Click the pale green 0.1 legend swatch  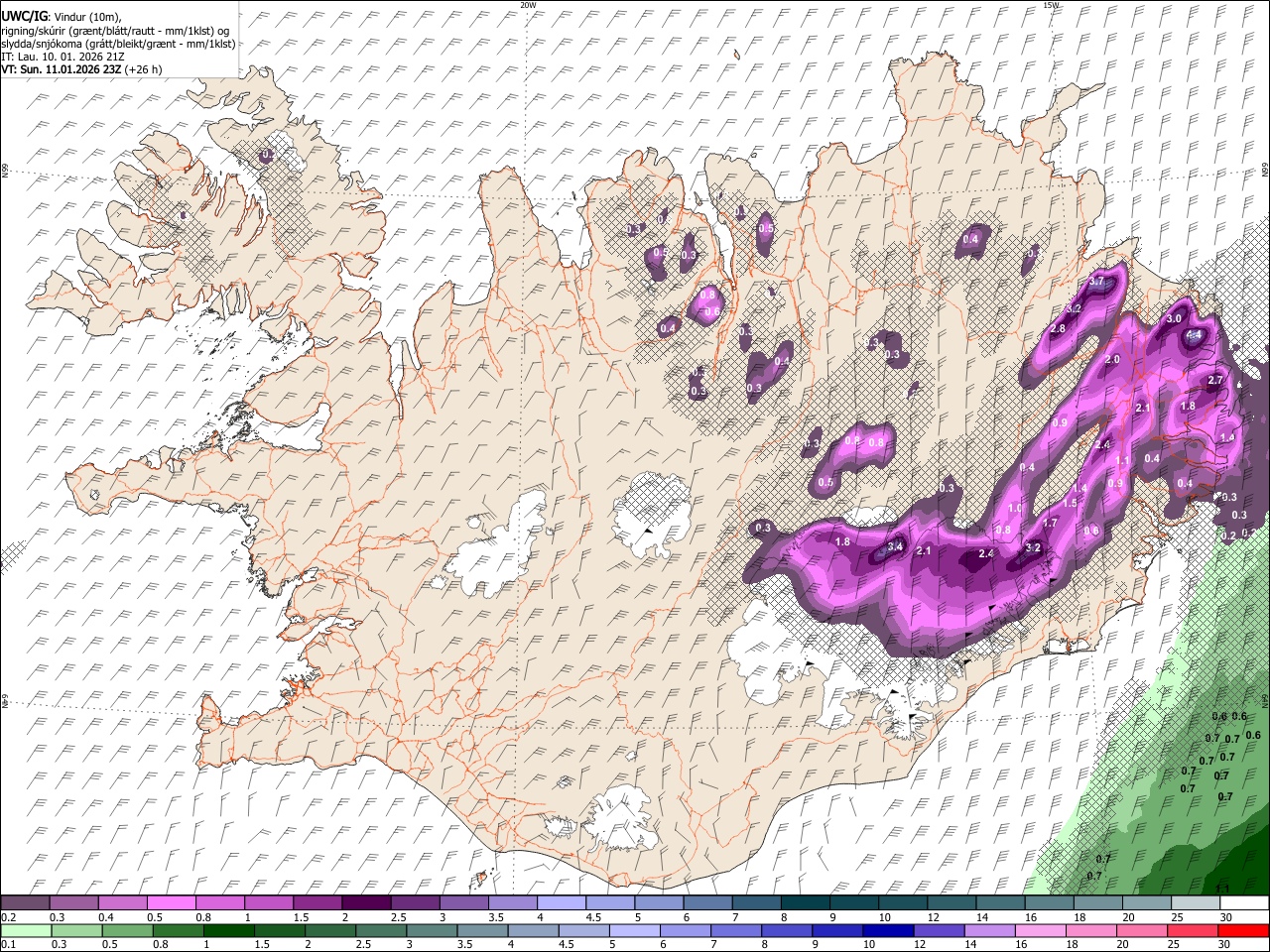(25, 930)
